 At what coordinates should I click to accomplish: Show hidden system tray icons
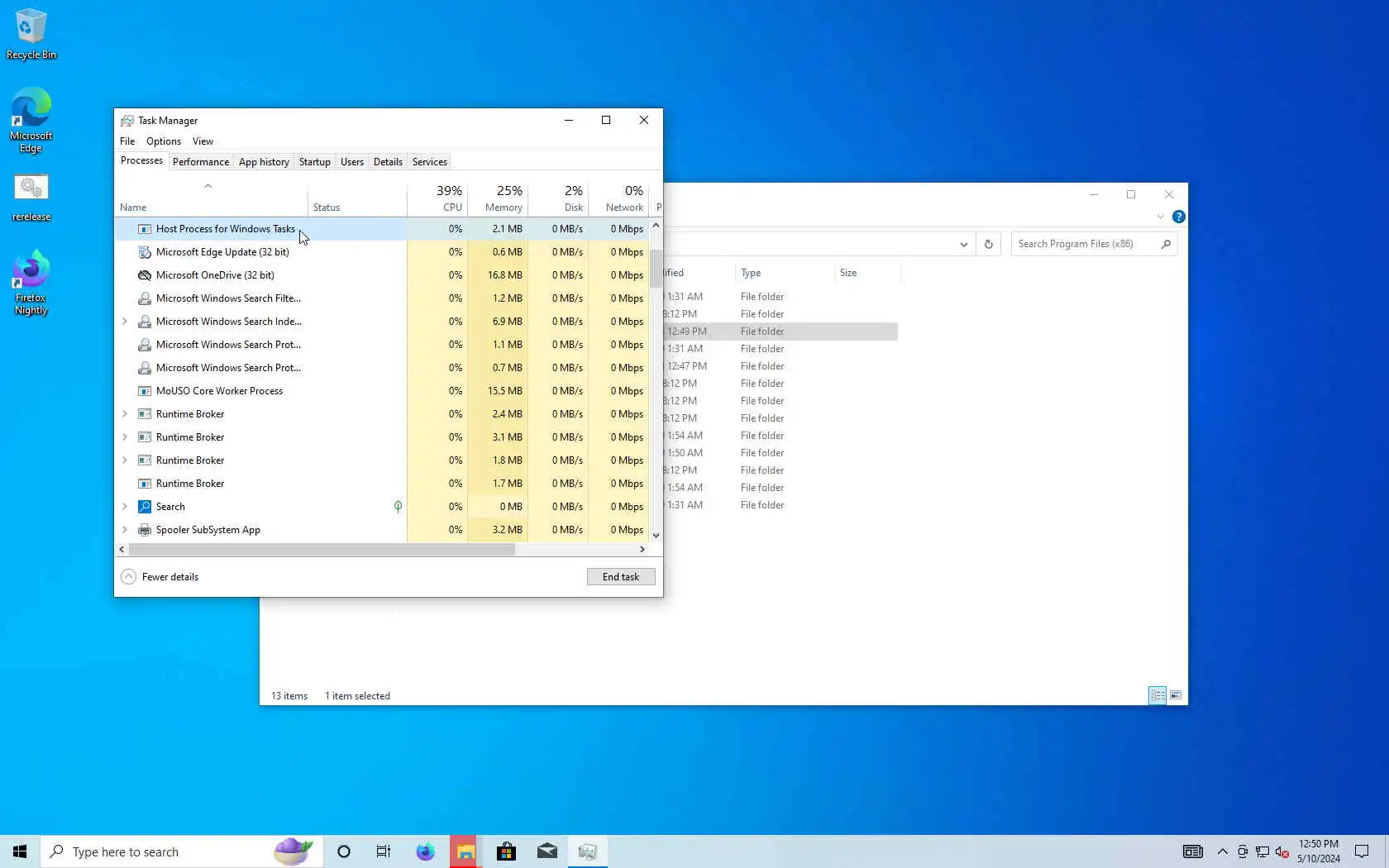pyautogui.click(x=1222, y=852)
